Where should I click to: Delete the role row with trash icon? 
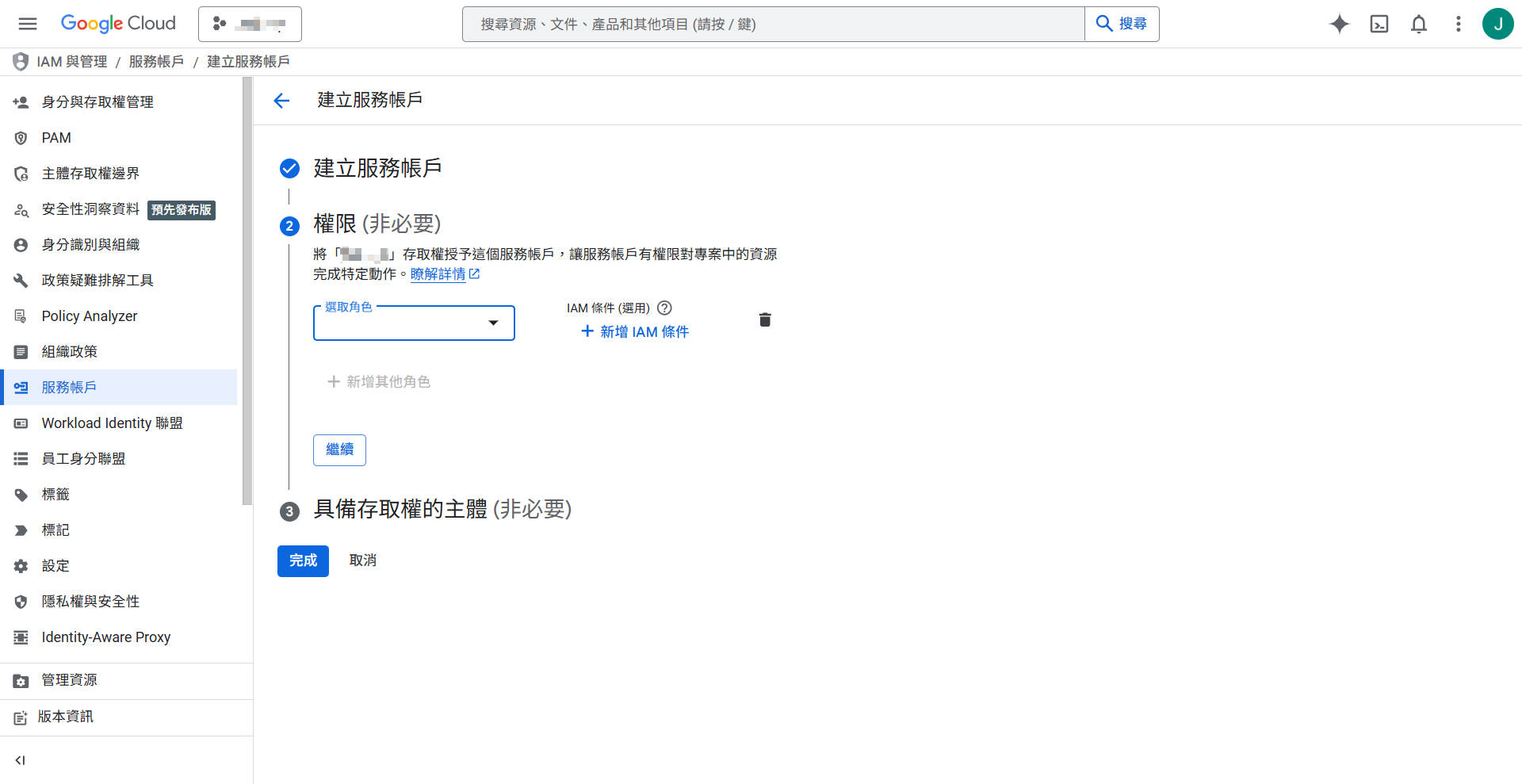(x=764, y=319)
